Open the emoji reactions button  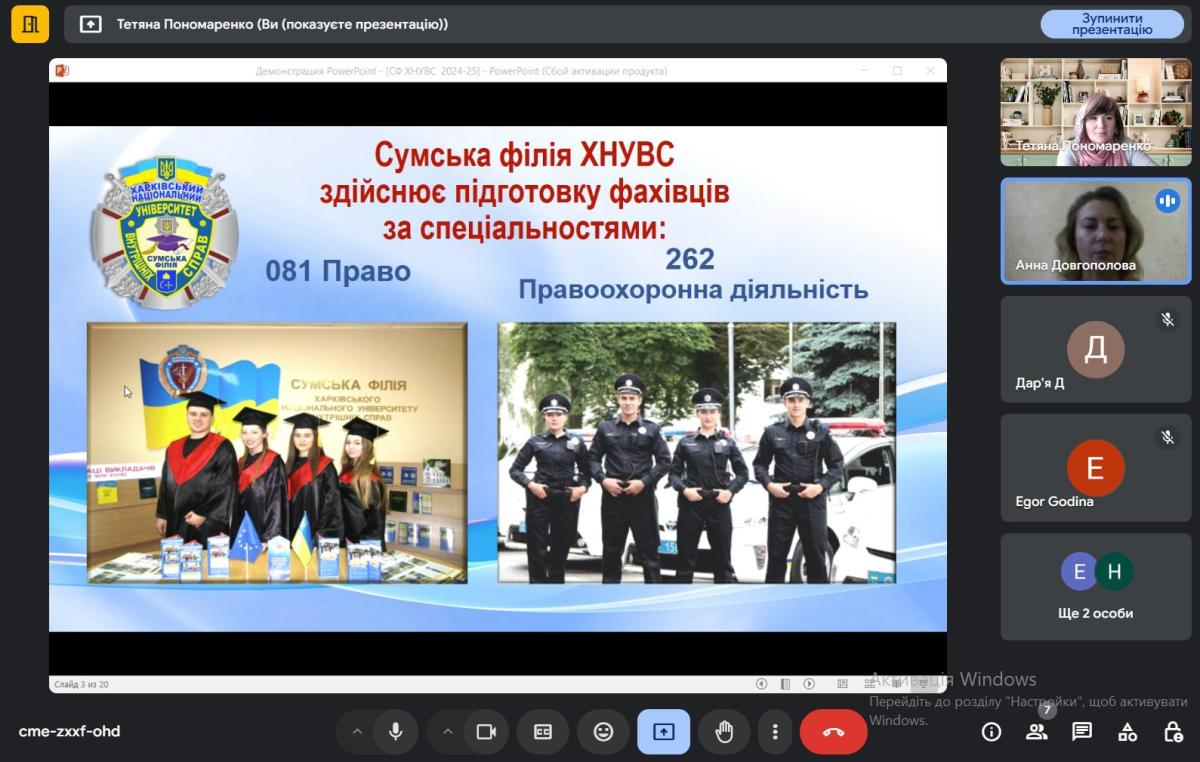(x=603, y=731)
